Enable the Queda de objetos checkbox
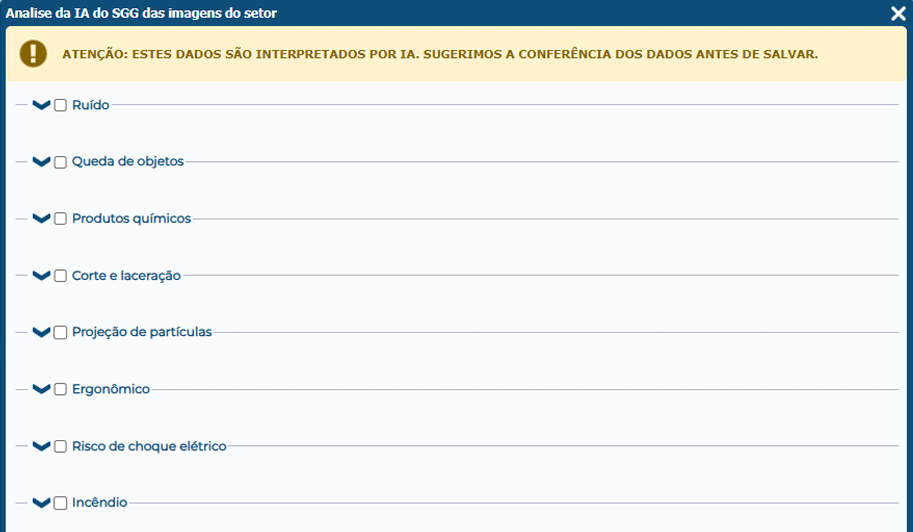Viewport: 913px width, 532px height. click(x=61, y=162)
